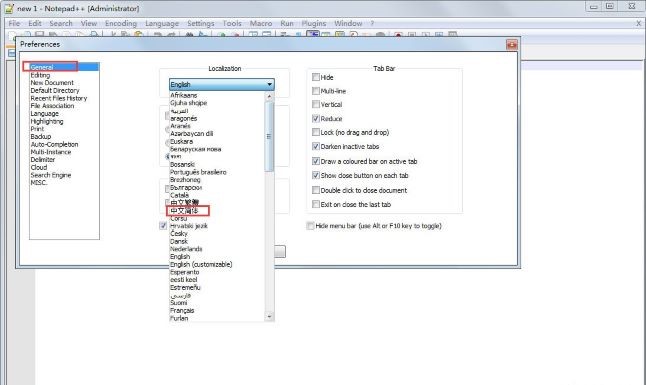Select General in Preferences category list
This screenshot has width=646, height=385.
pyautogui.click(x=64, y=67)
